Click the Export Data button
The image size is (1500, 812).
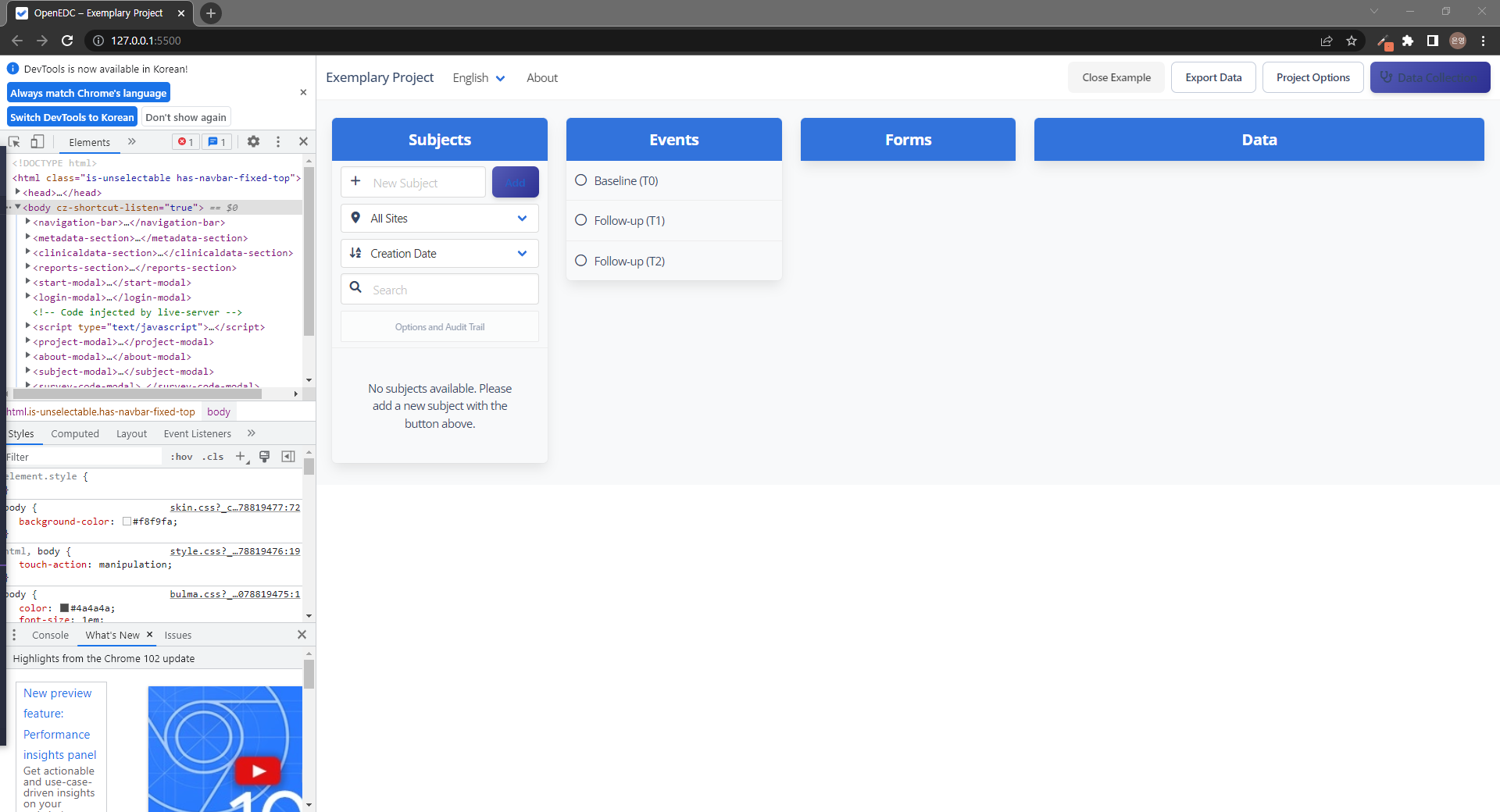(1213, 77)
